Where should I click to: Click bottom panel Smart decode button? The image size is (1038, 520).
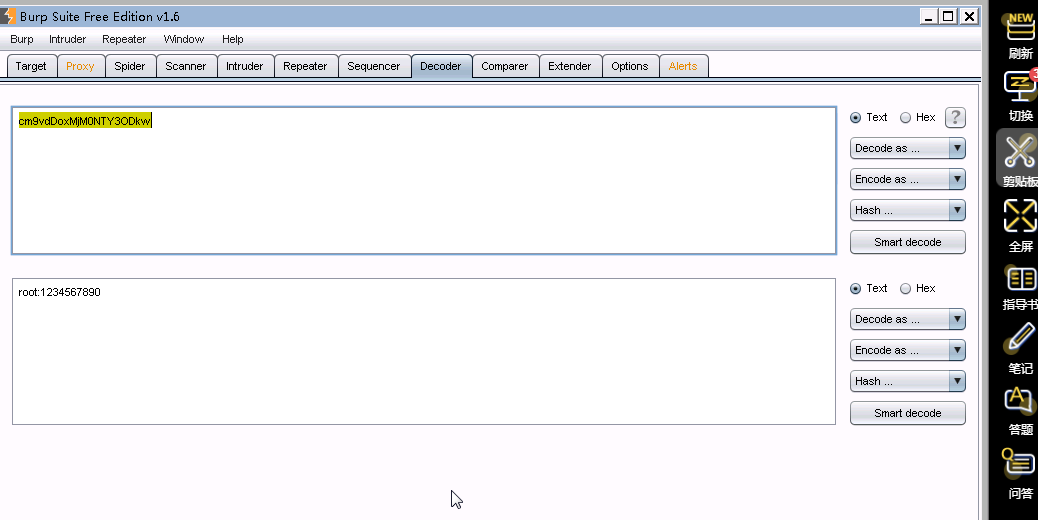(908, 413)
